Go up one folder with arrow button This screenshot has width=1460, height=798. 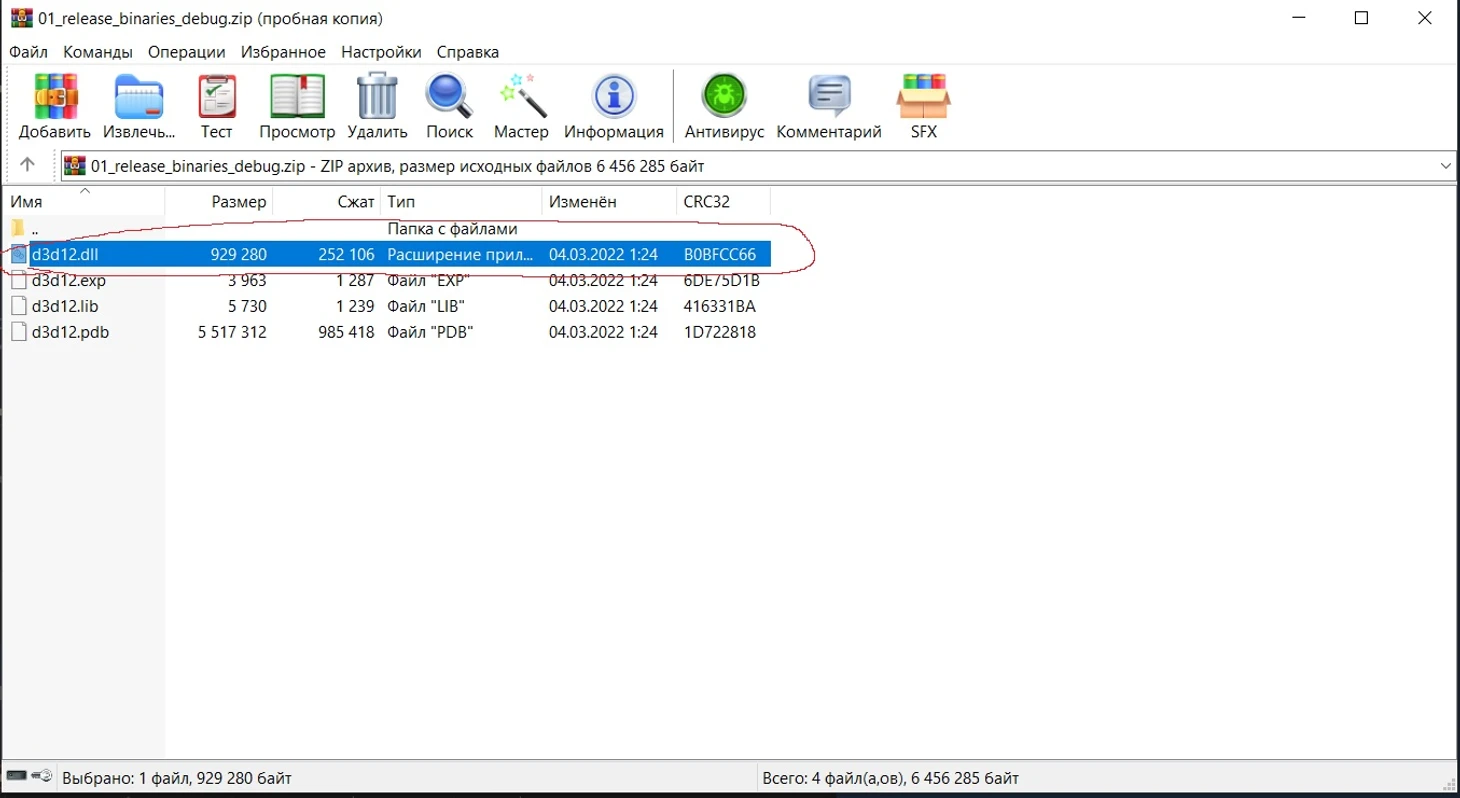[28, 165]
